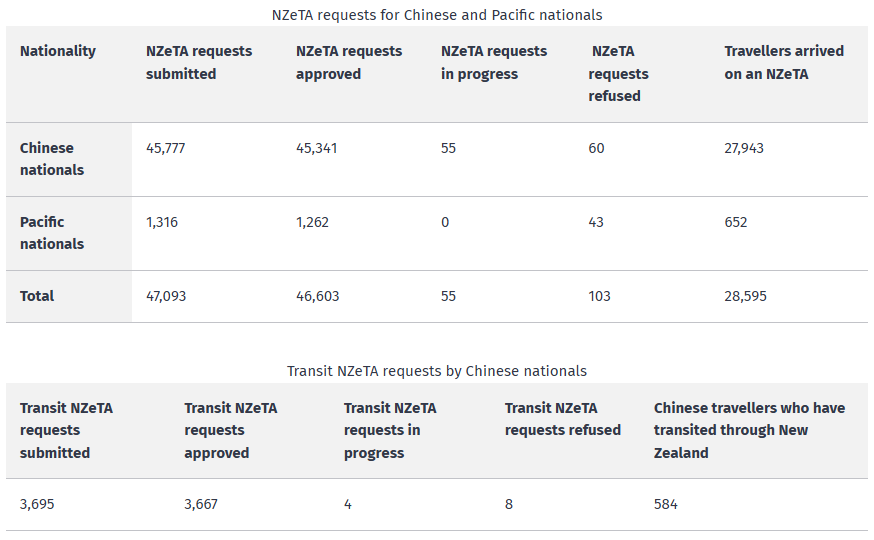Select 'Travellers arrived on an NZeTA' header

784,62
